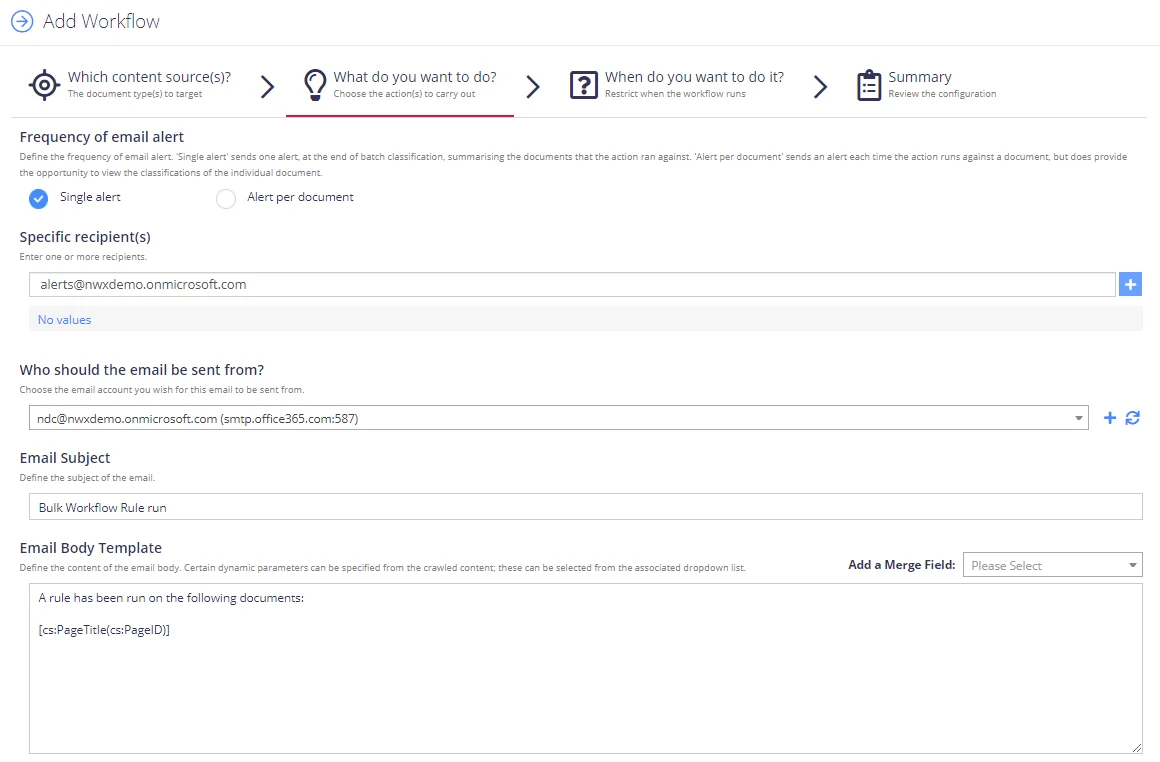Click the Summary clipboard icon

869,85
